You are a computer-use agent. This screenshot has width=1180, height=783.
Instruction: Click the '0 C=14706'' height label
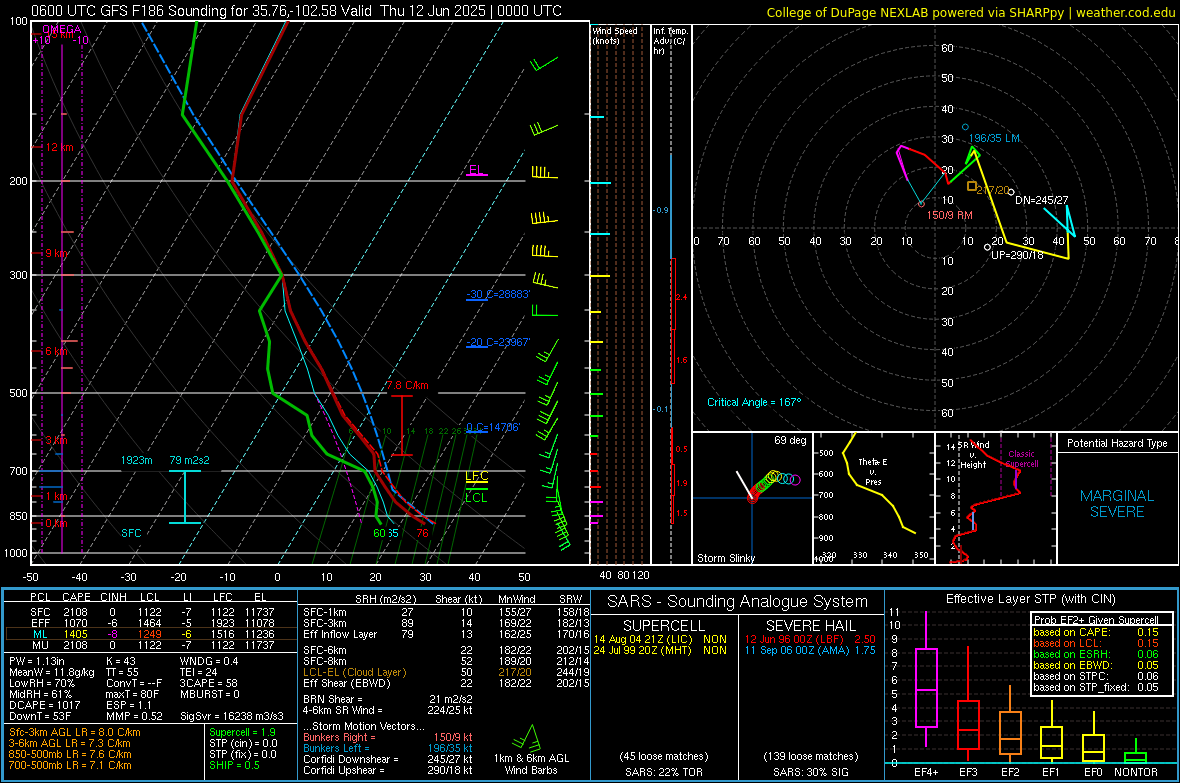(x=493, y=427)
